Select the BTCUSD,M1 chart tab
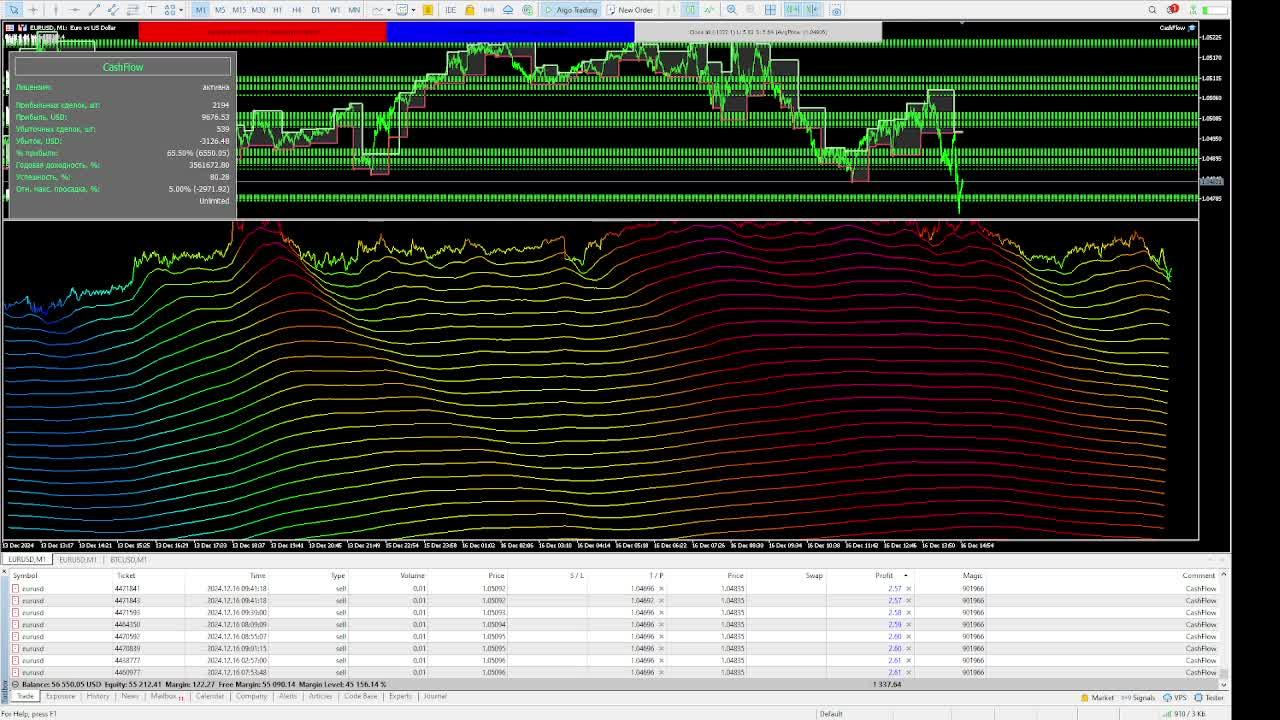Screen dimensions: 1280x720 coord(128,560)
